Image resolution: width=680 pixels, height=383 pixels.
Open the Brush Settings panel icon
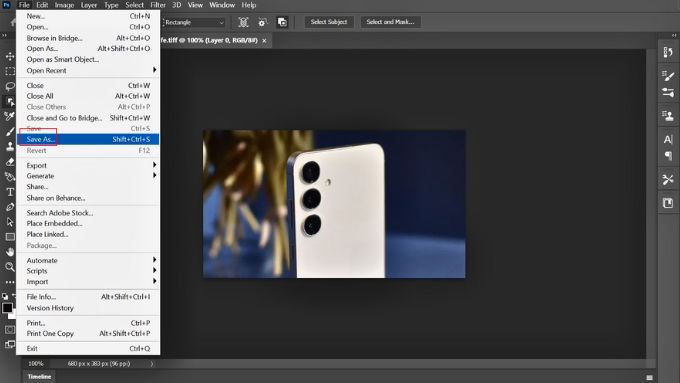[668, 76]
